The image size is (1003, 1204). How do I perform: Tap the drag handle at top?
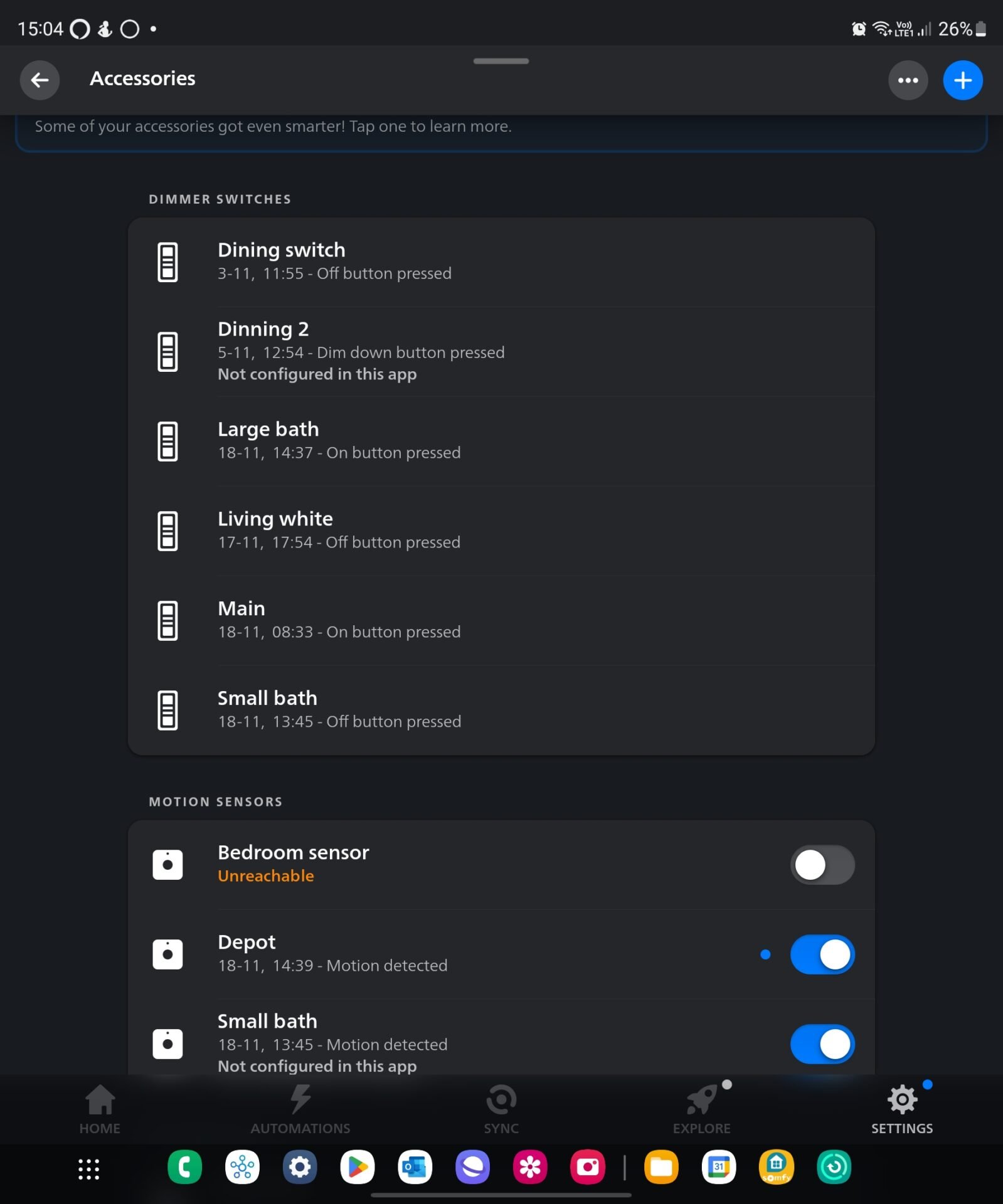[501, 61]
